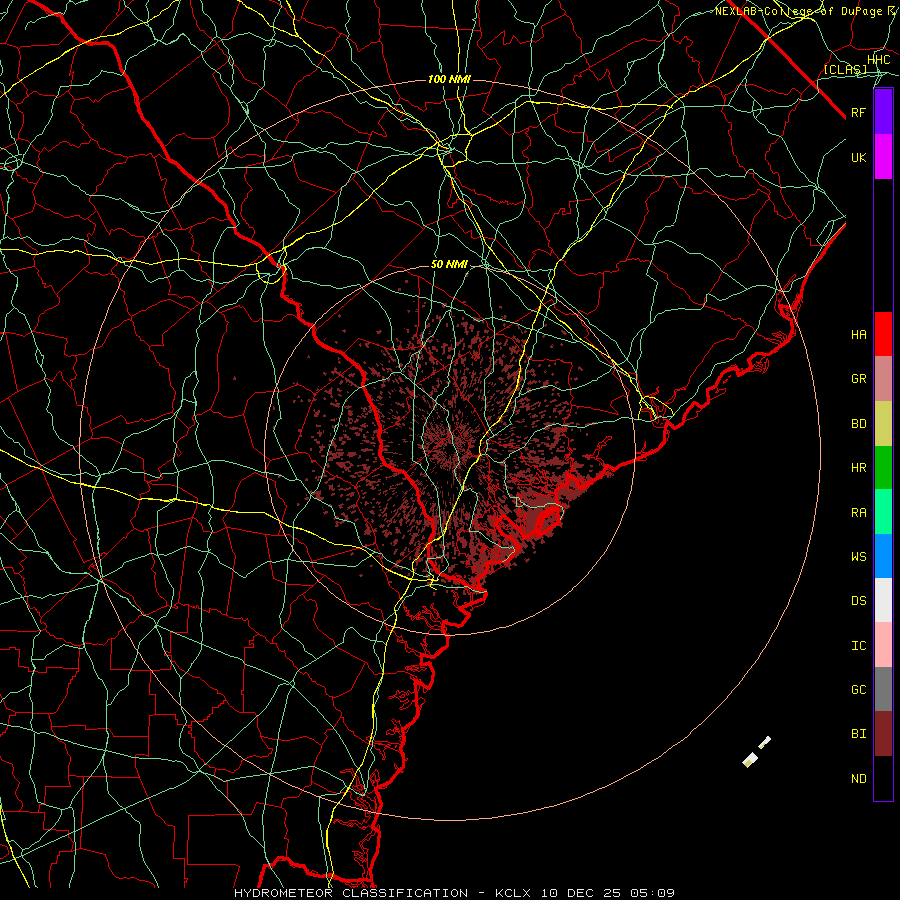Click the '100 NMI' range ring label
Screen dimensions: 900x900
pyautogui.click(x=449, y=79)
